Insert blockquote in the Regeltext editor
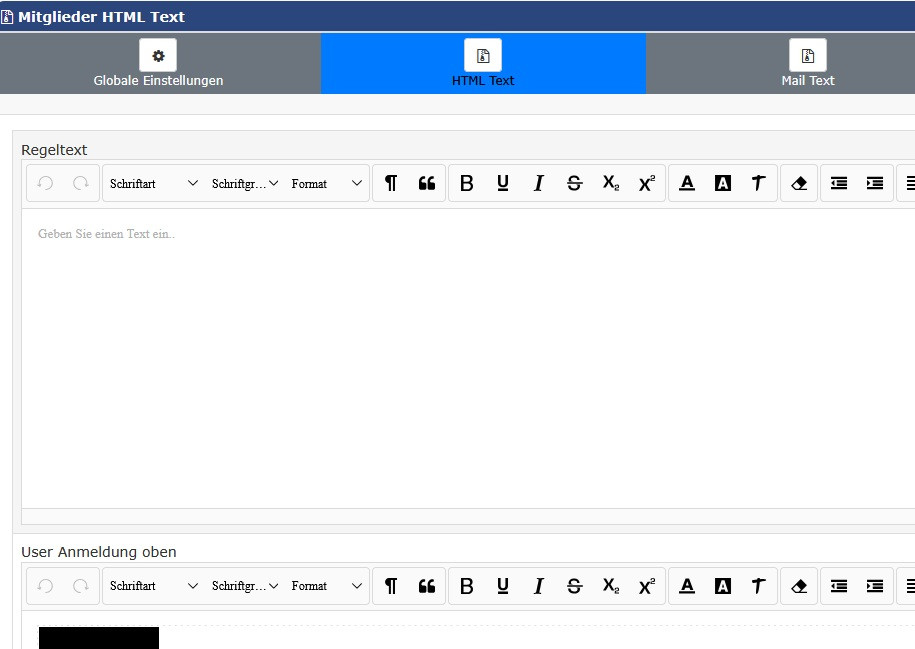Screen dimensions: 915x649 click(x=427, y=183)
